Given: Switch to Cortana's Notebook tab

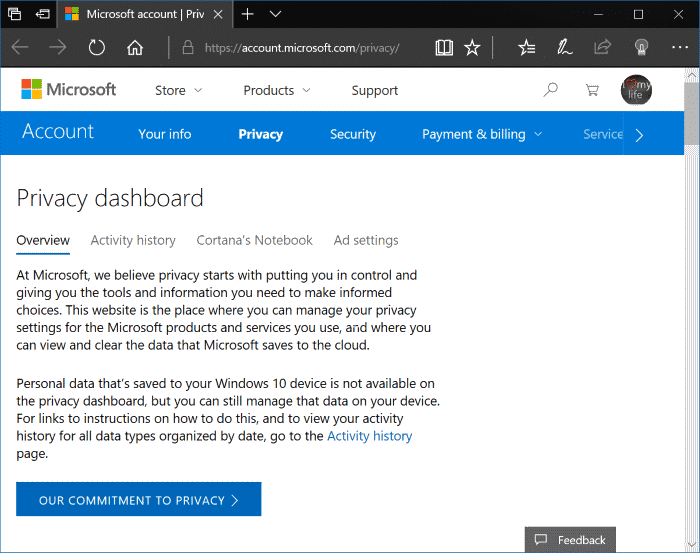Looking at the screenshot, I should pos(254,241).
